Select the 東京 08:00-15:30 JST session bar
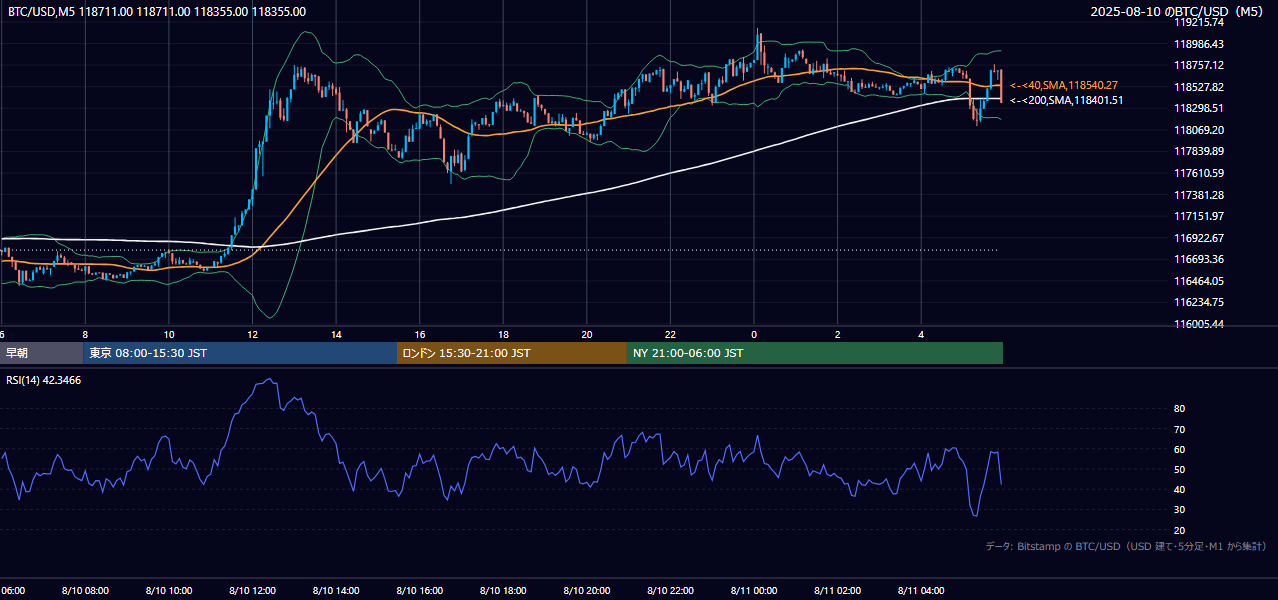This screenshot has height=600, width=1278. point(240,353)
